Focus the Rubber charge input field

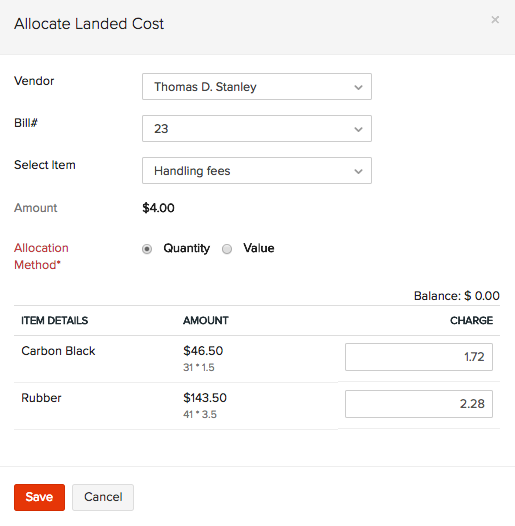419,404
